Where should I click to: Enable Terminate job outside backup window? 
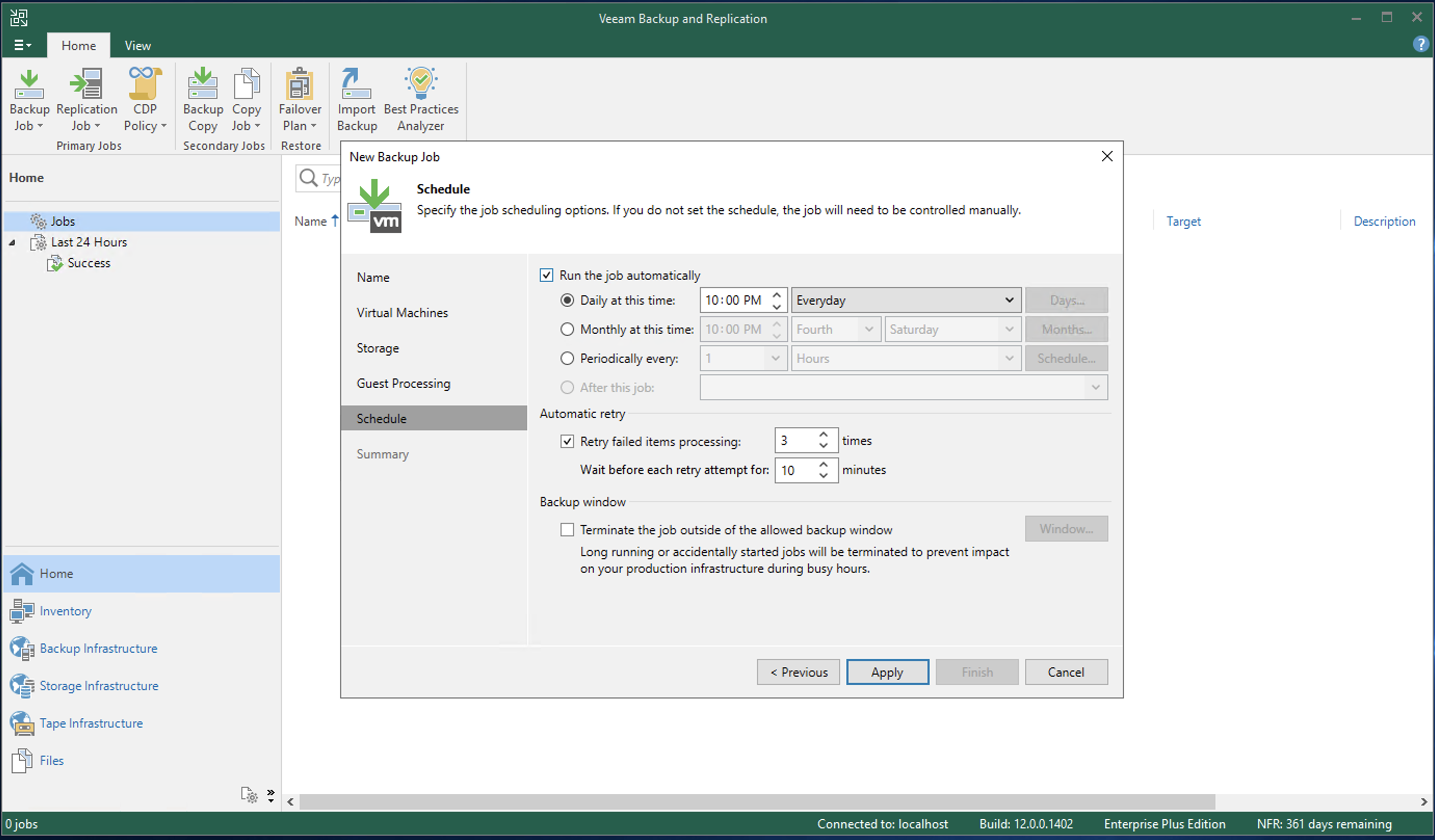tap(567, 530)
